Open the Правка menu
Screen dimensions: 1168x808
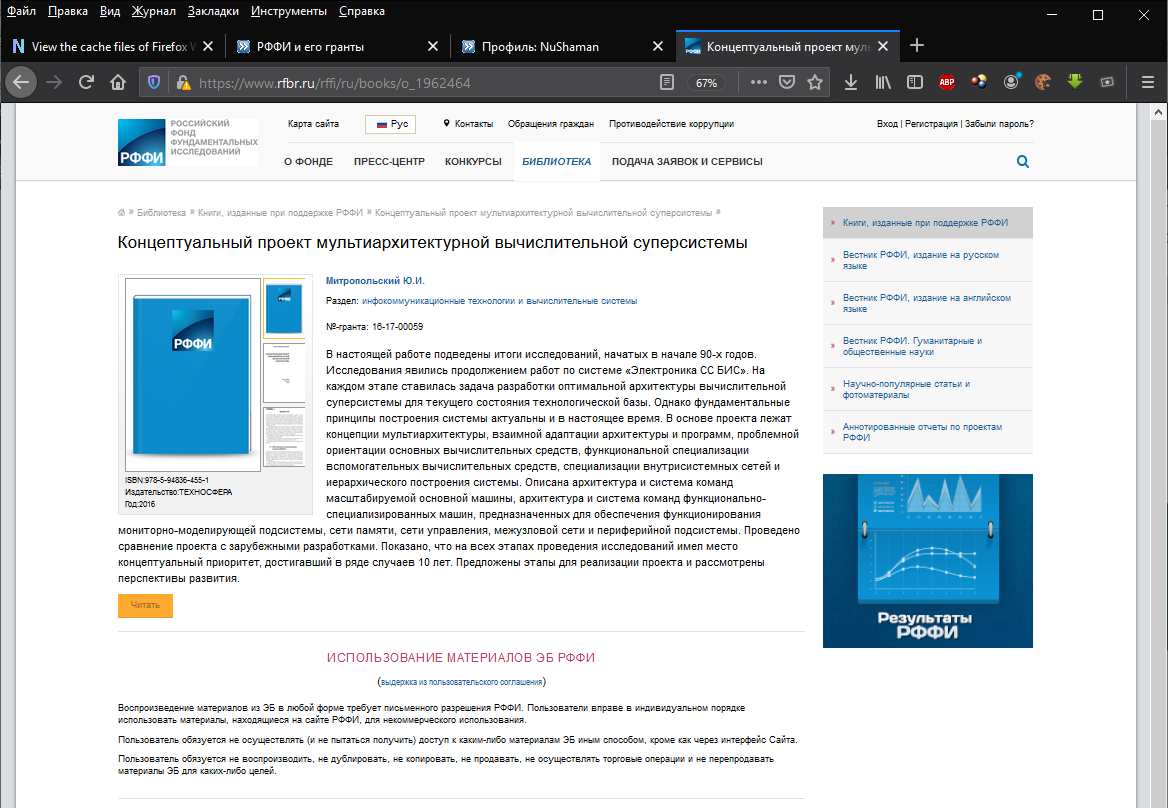[68, 11]
